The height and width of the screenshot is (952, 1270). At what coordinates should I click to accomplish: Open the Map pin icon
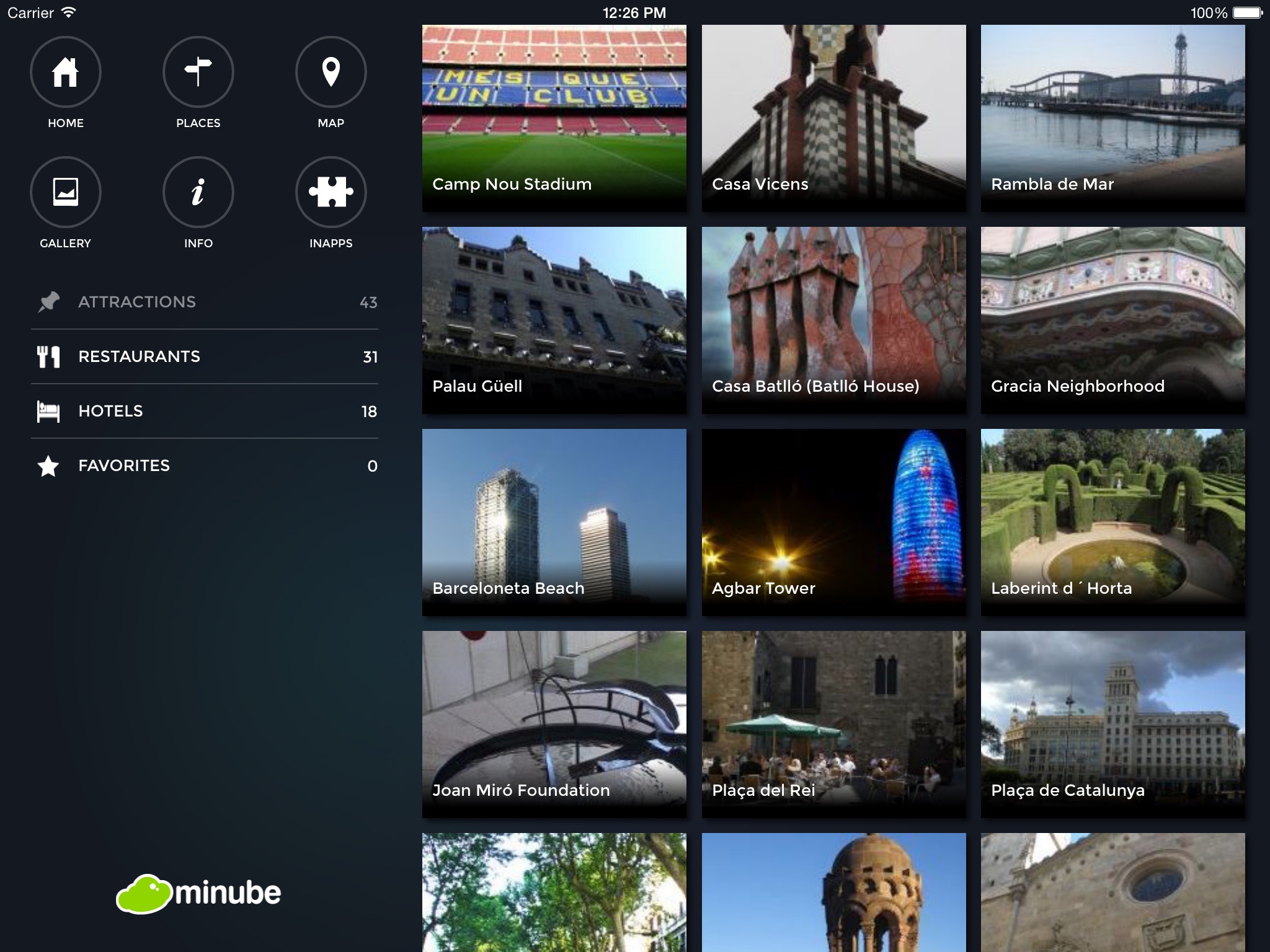coord(331,72)
